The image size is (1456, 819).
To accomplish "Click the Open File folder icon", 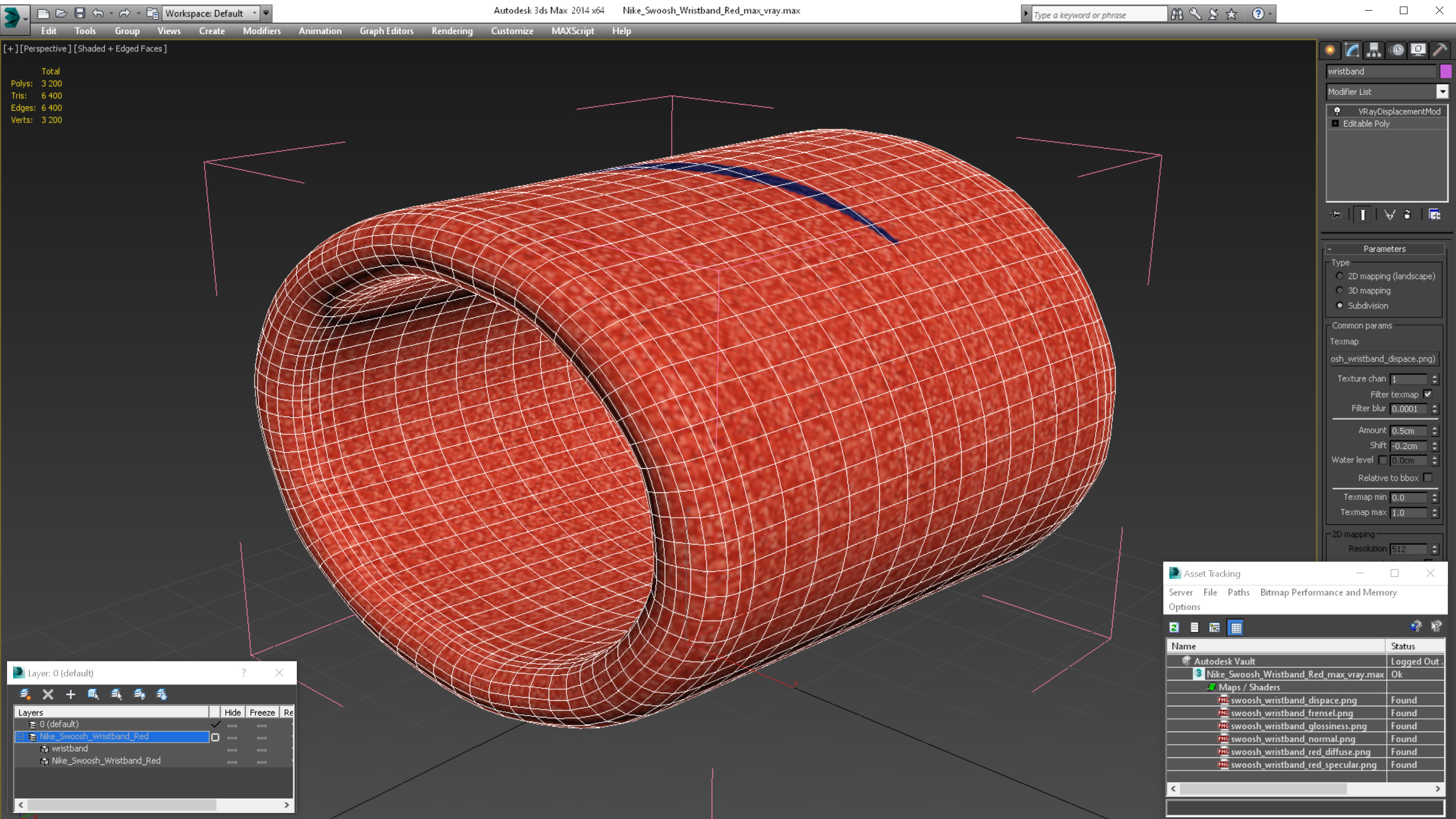I will point(61,13).
